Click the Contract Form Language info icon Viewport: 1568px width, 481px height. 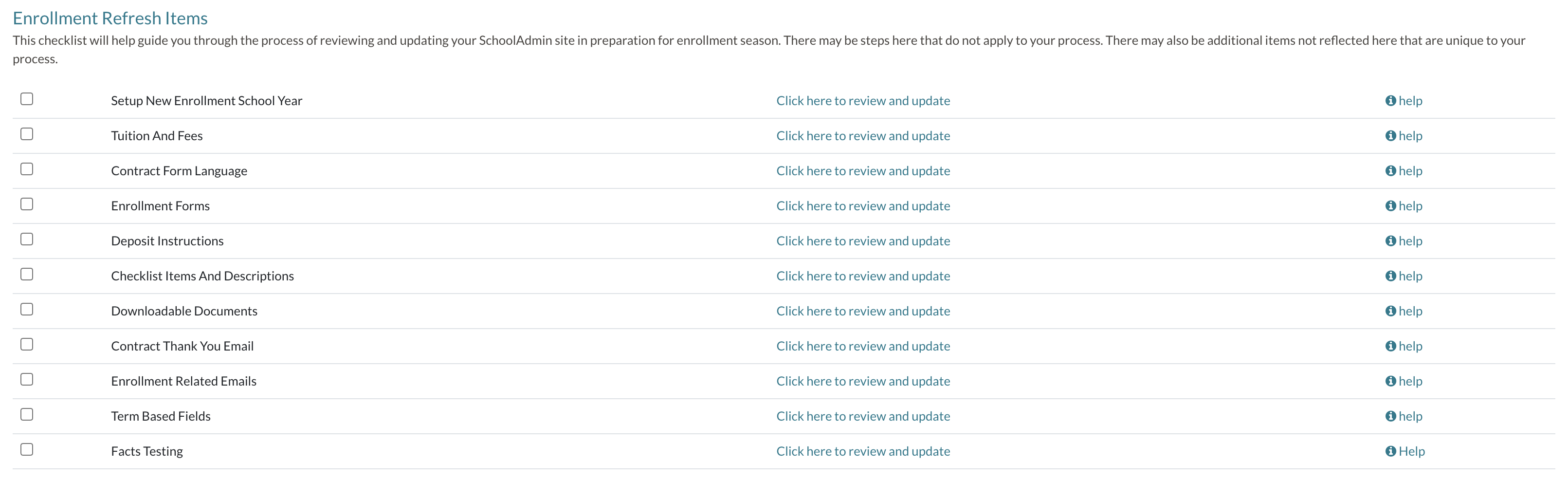point(1391,170)
